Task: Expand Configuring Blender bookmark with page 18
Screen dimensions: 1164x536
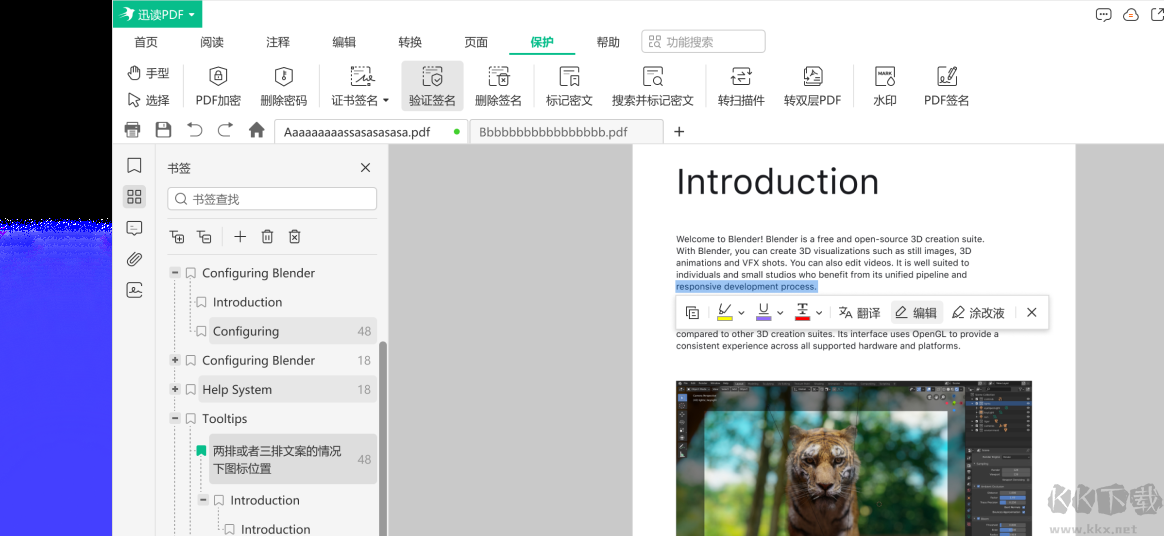Action: (x=175, y=360)
